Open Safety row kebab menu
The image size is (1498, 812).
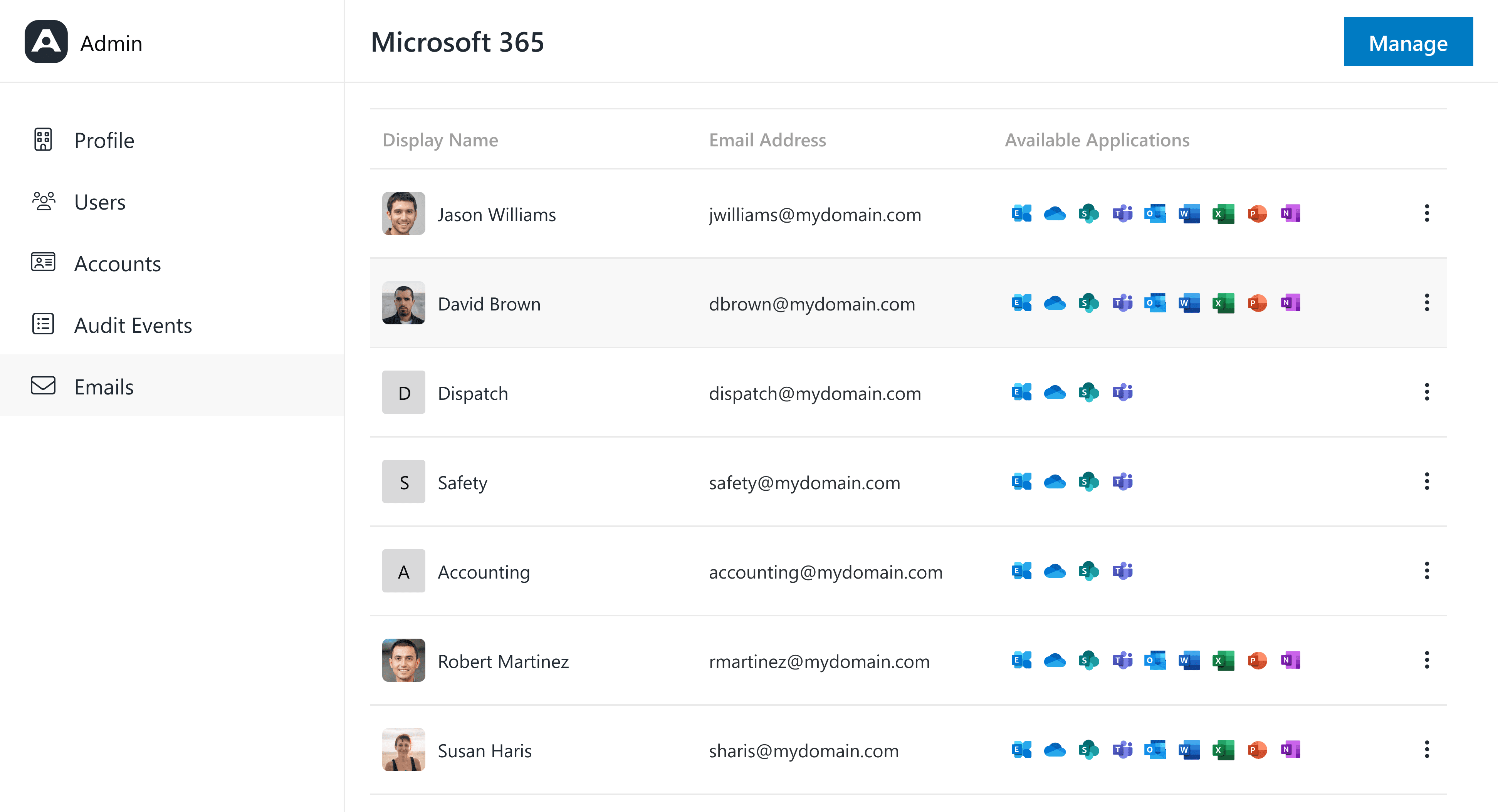click(1426, 482)
